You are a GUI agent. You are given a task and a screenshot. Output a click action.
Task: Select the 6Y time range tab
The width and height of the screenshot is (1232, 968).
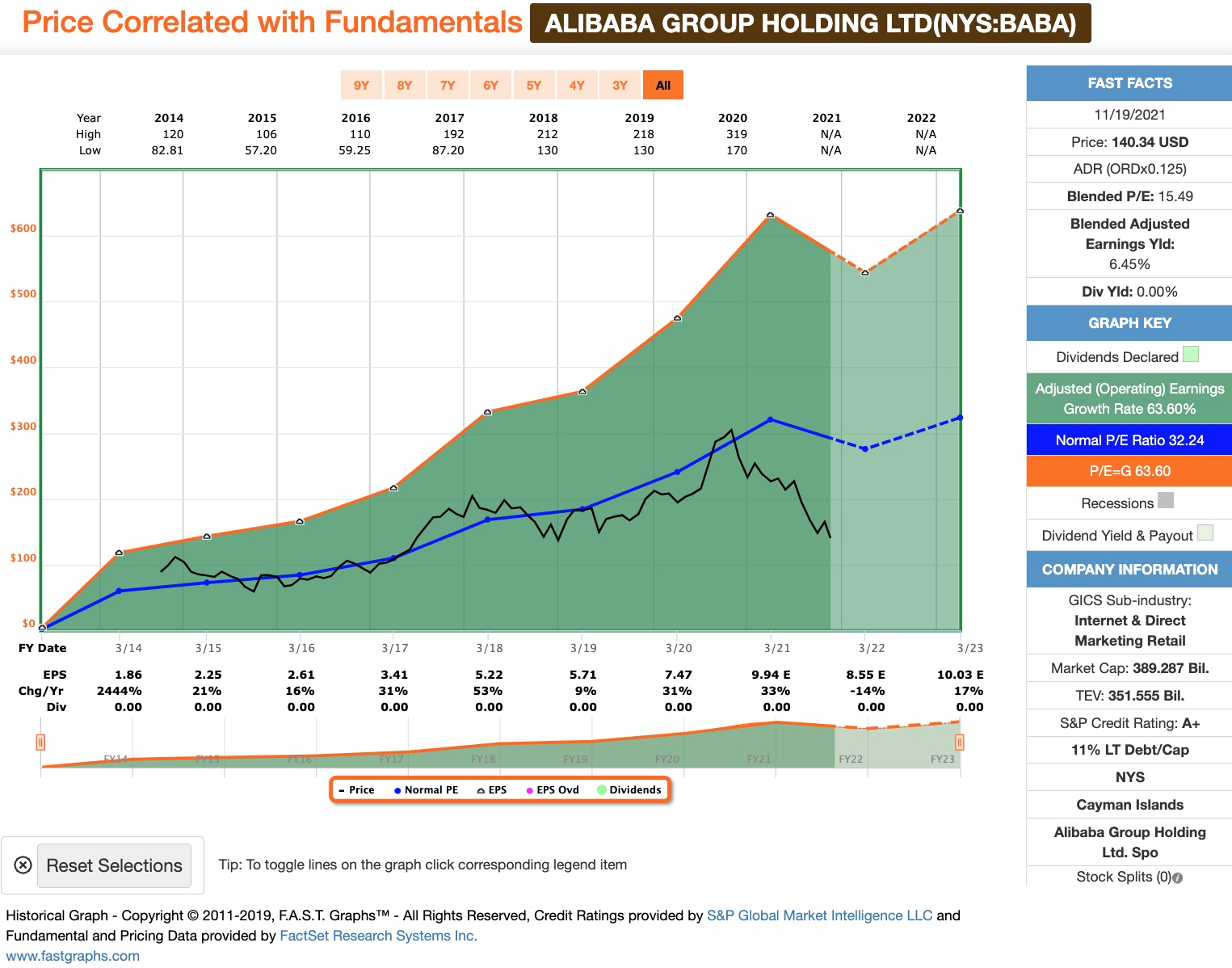point(490,85)
